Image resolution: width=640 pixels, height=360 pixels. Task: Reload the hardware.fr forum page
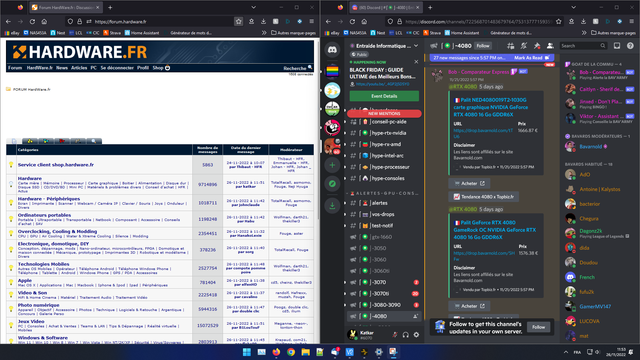(x=32, y=22)
